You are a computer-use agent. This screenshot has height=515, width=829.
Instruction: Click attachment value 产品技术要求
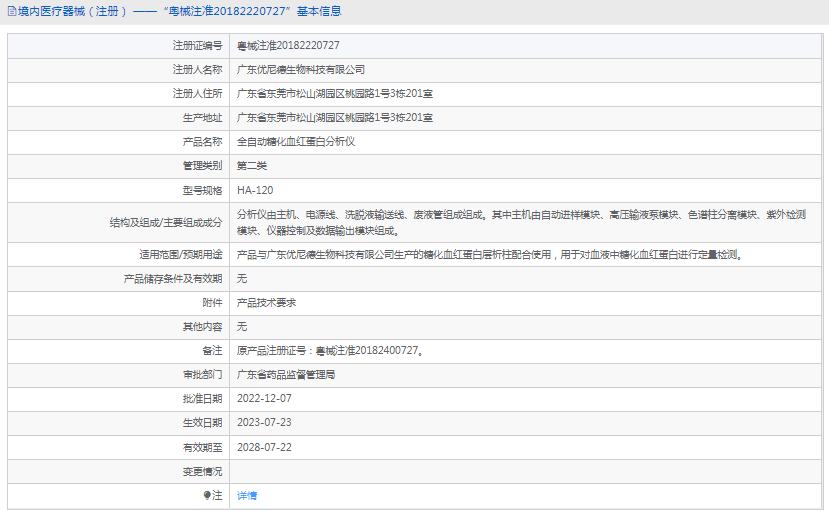(266, 303)
